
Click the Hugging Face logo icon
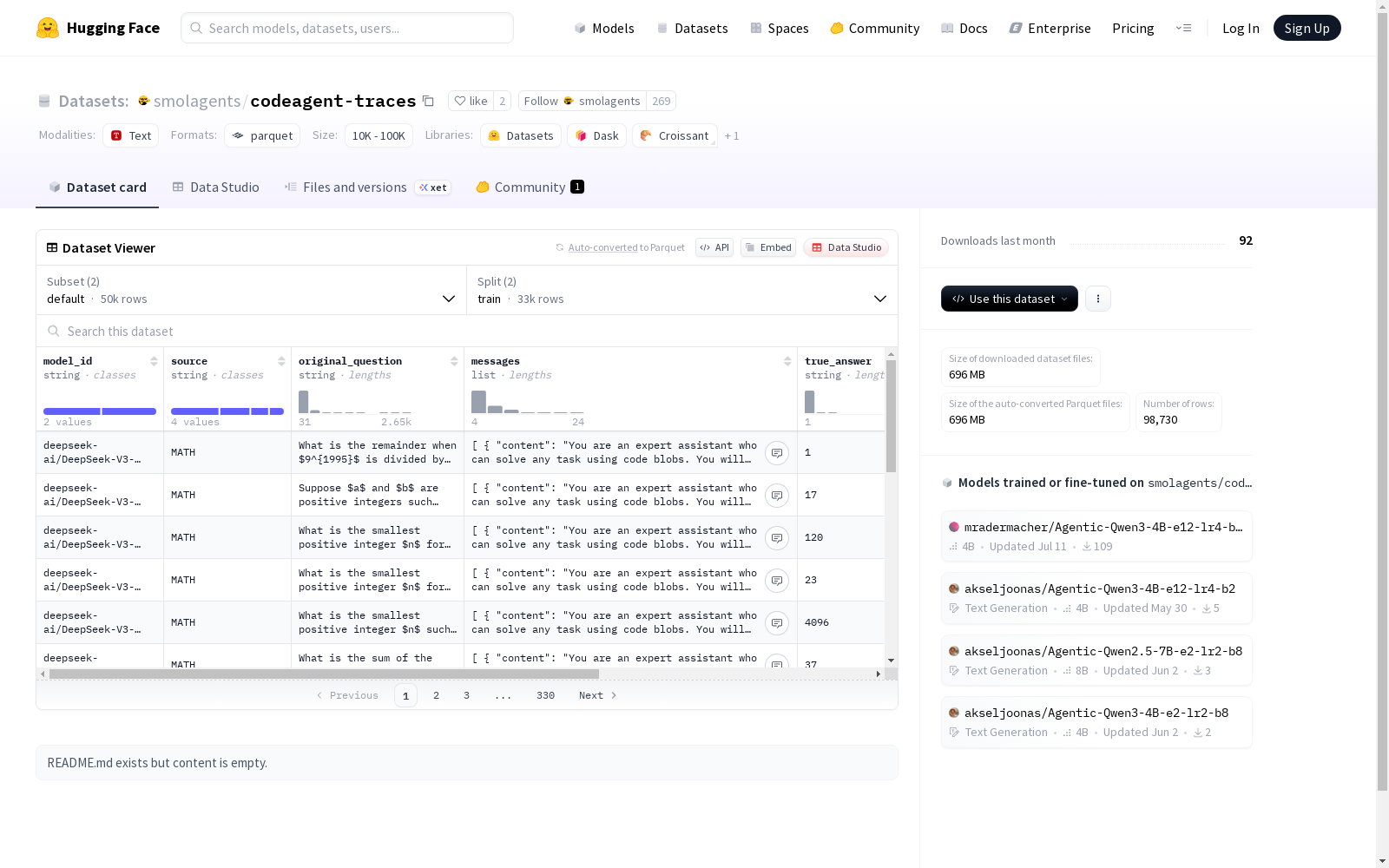(x=48, y=28)
